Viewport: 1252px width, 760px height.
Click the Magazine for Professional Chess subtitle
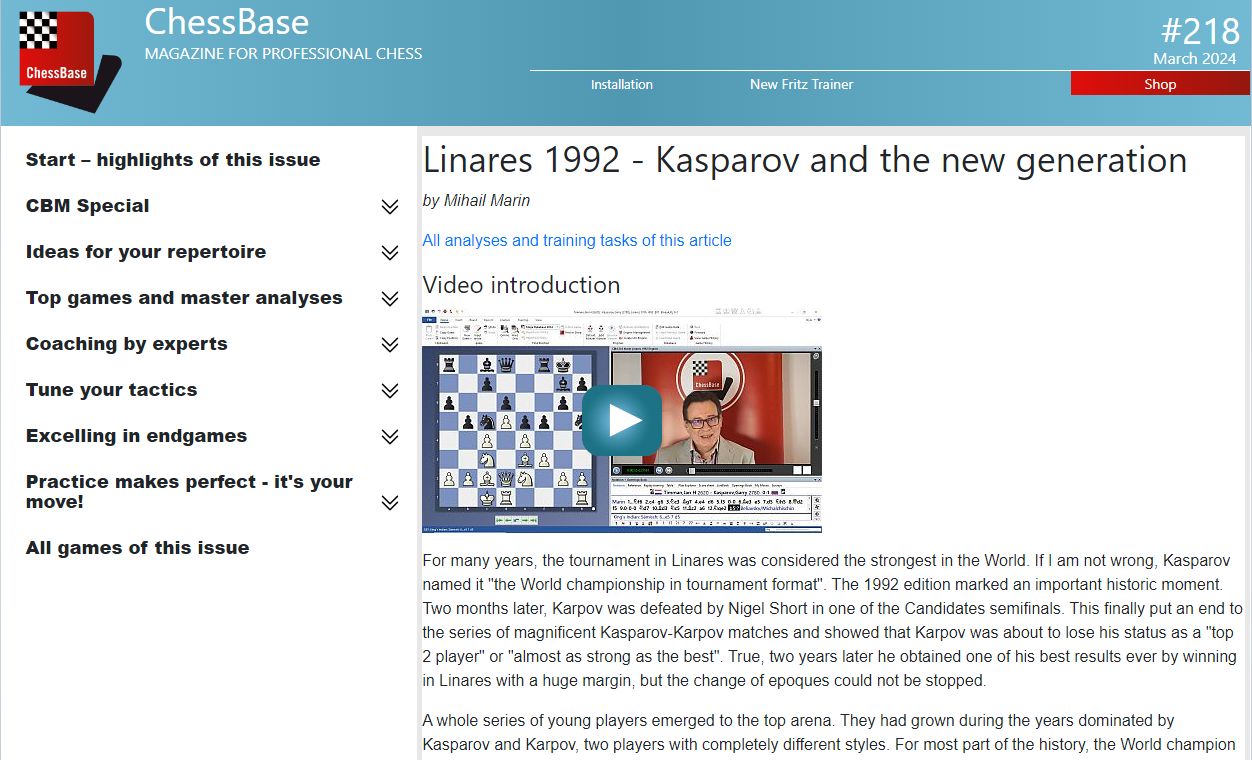coord(284,54)
